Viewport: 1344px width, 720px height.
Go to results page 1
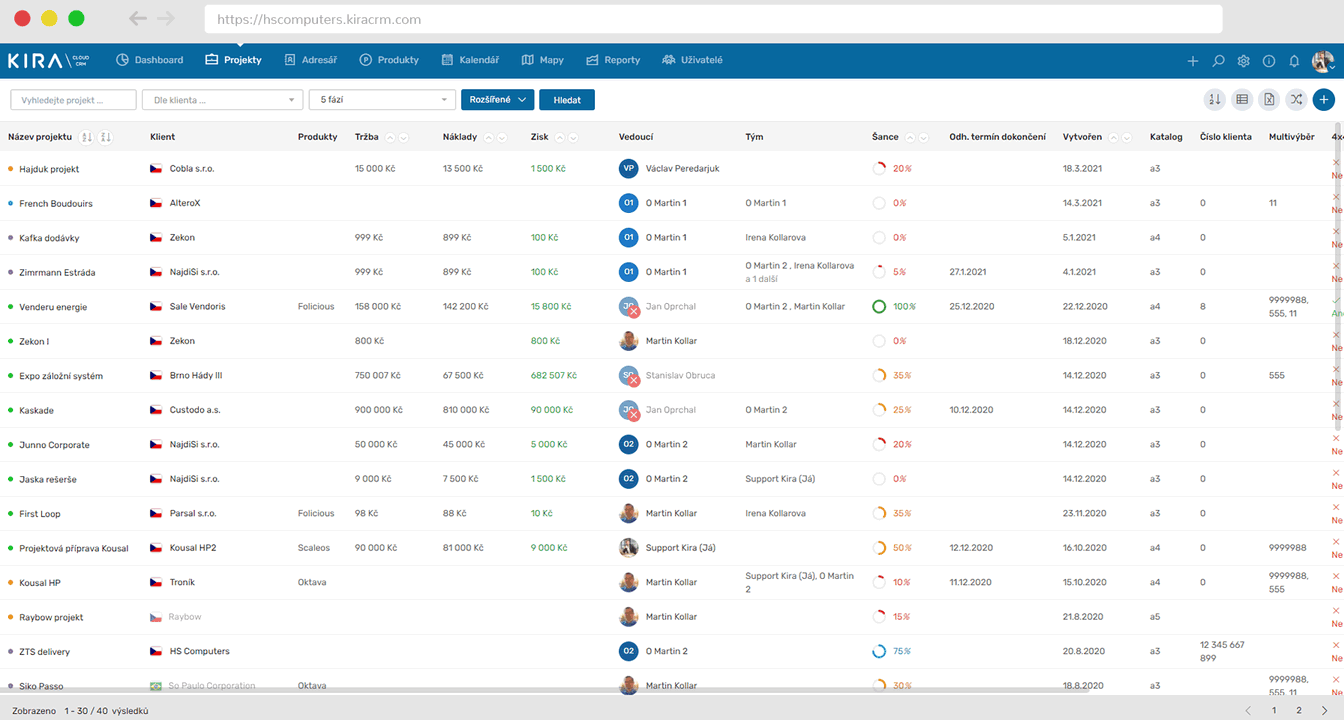pos(1274,710)
